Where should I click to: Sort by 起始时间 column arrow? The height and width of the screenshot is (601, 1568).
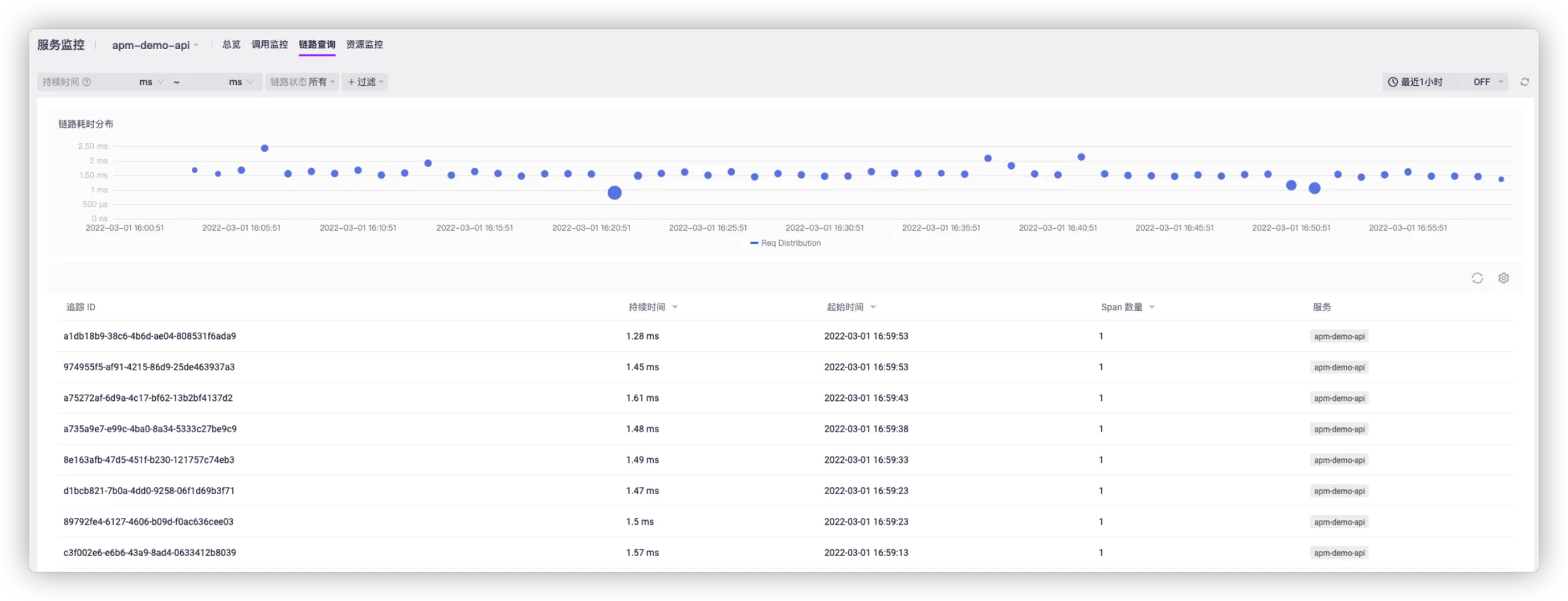click(873, 308)
